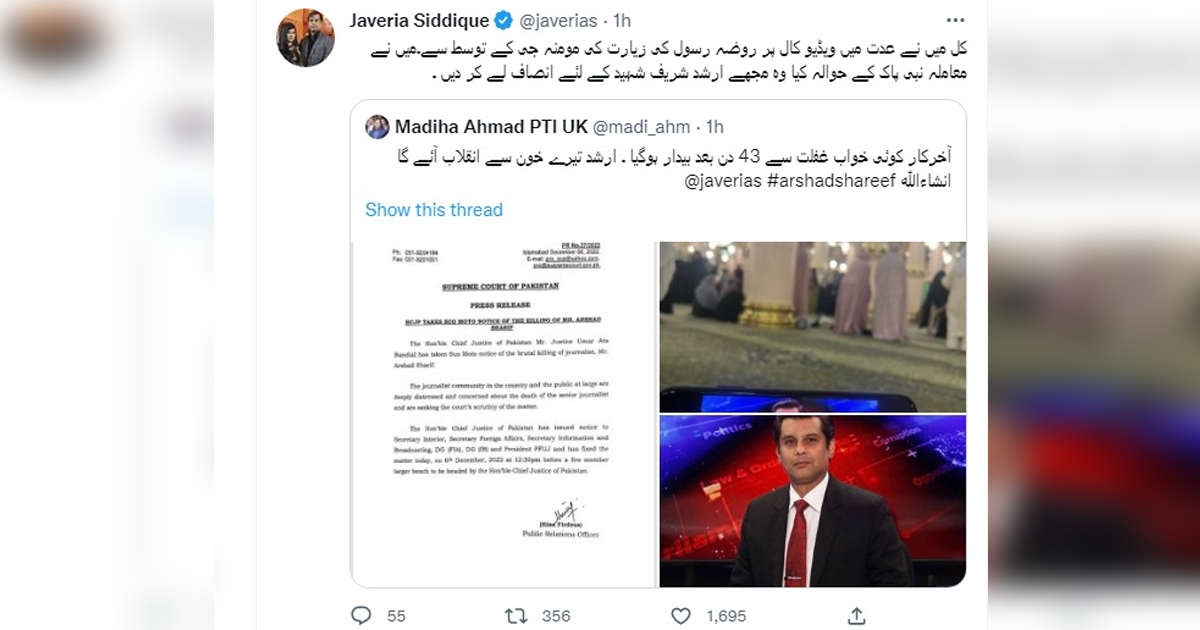This screenshot has height=630, width=1200.
Task: Click the @javerias handle in header
Action: [559, 20]
